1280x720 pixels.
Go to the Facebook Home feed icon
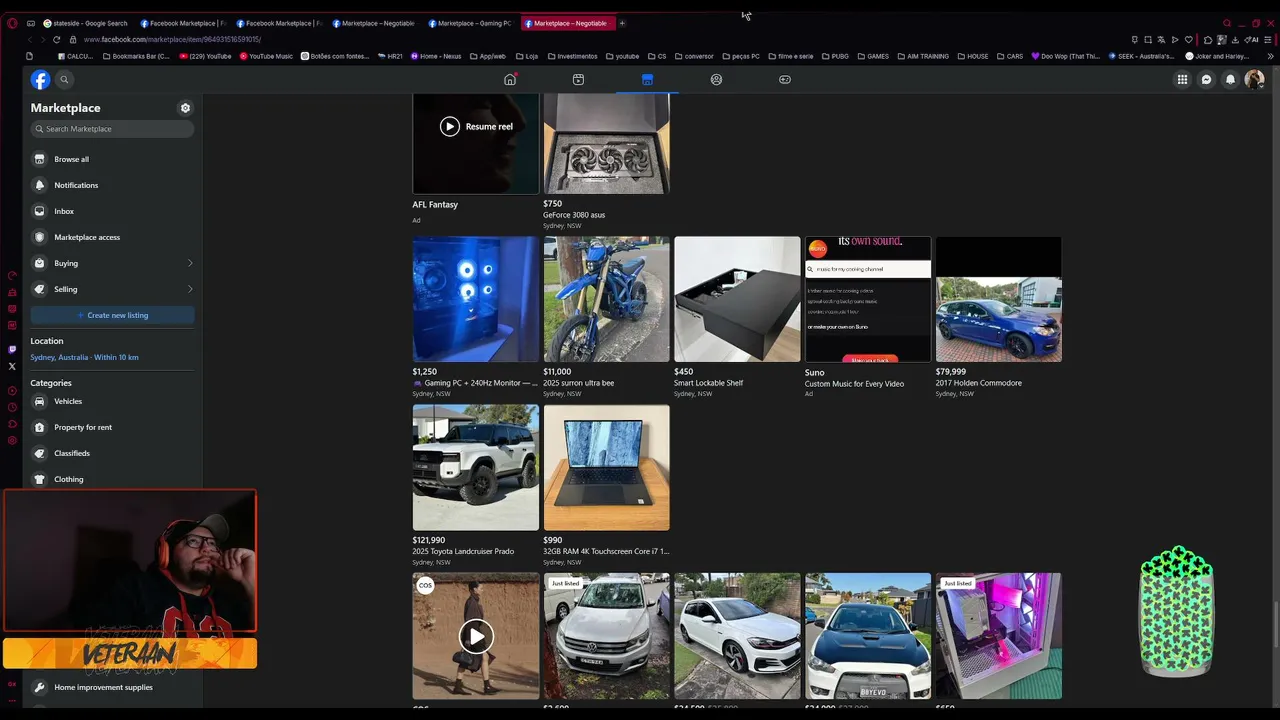pyautogui.click(x=510, y=80)
